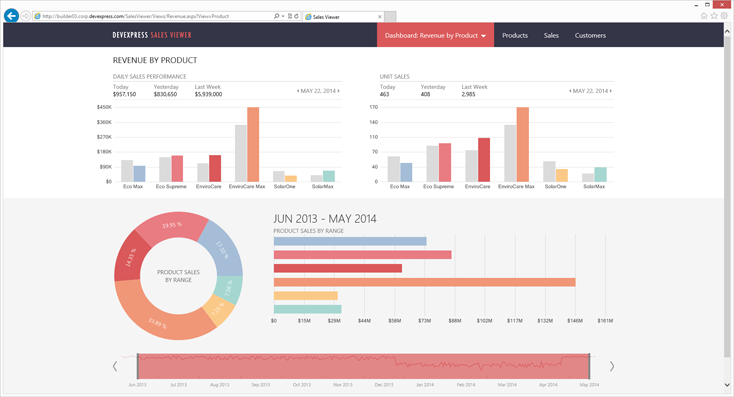The height and width of the screenshot is (397, 734).
Task: Open the Products menu item
Action: pyautogui.click(x=515, y=36)
